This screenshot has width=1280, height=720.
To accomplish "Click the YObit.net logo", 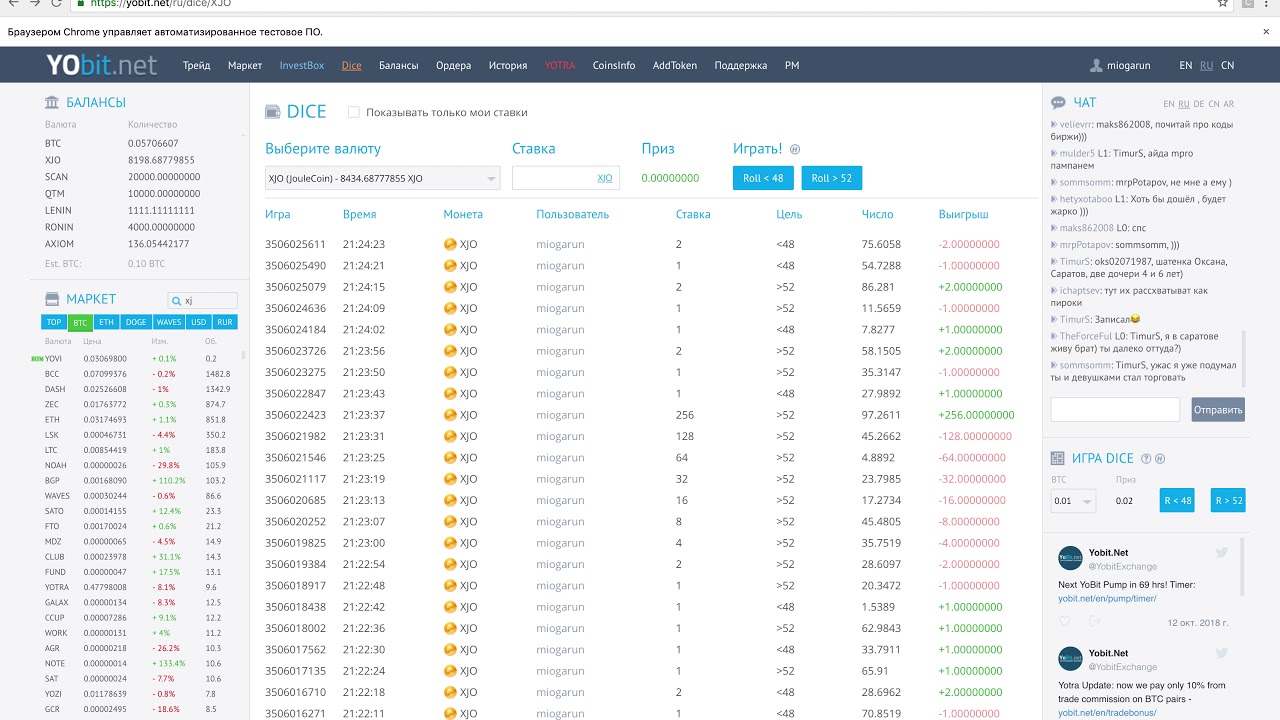I will (x=101, y=65).
